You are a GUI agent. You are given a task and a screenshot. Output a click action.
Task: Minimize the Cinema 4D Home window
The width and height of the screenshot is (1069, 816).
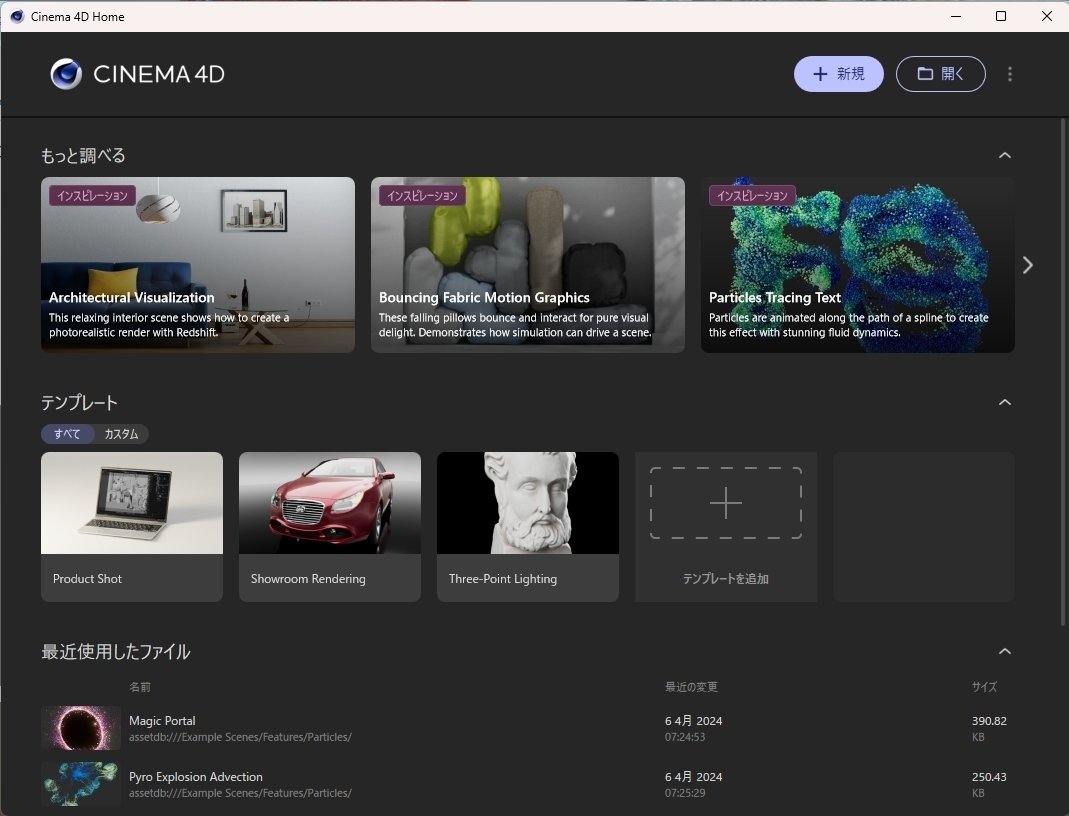(x=956, y=16)
